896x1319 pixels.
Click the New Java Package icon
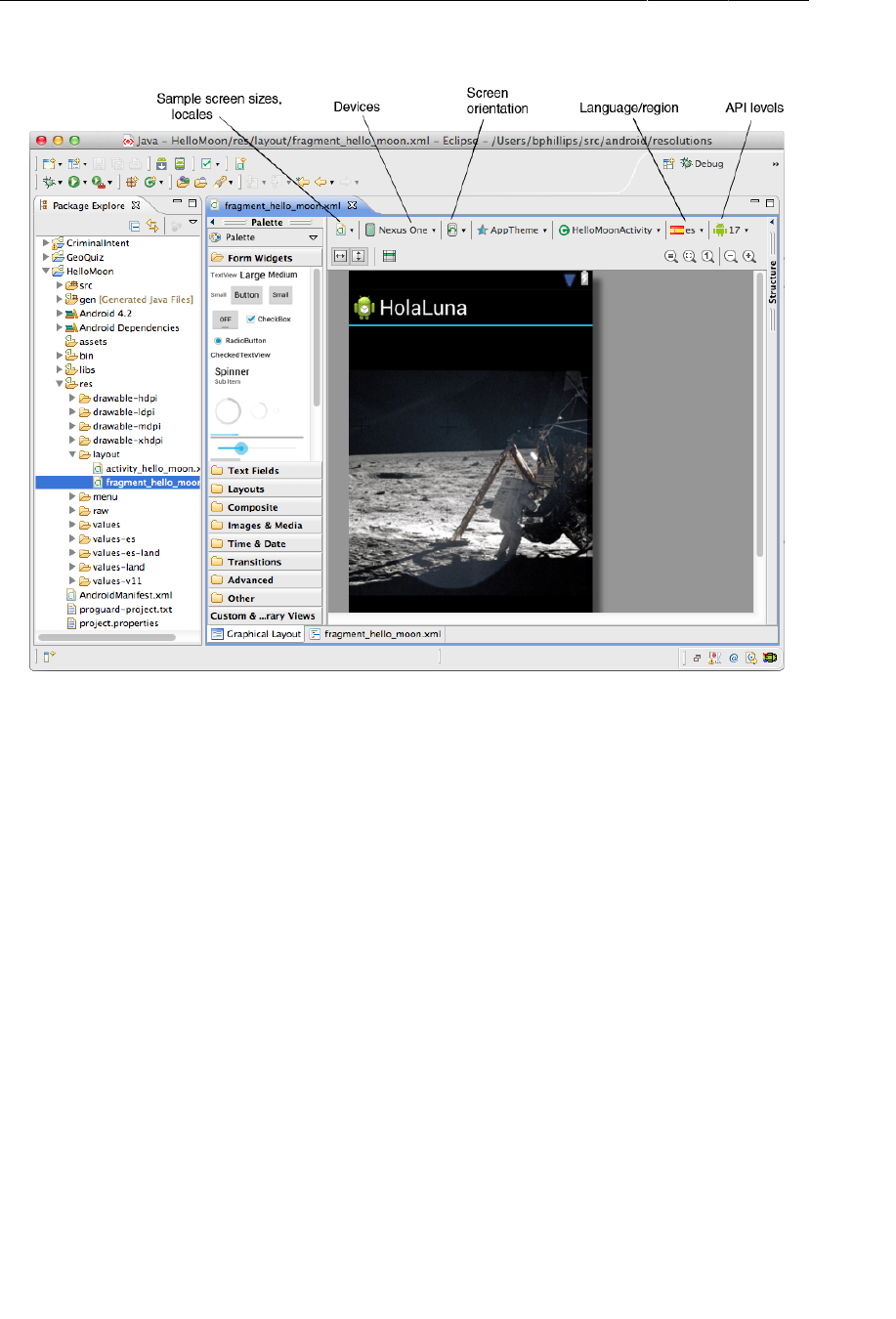point(132,182)
